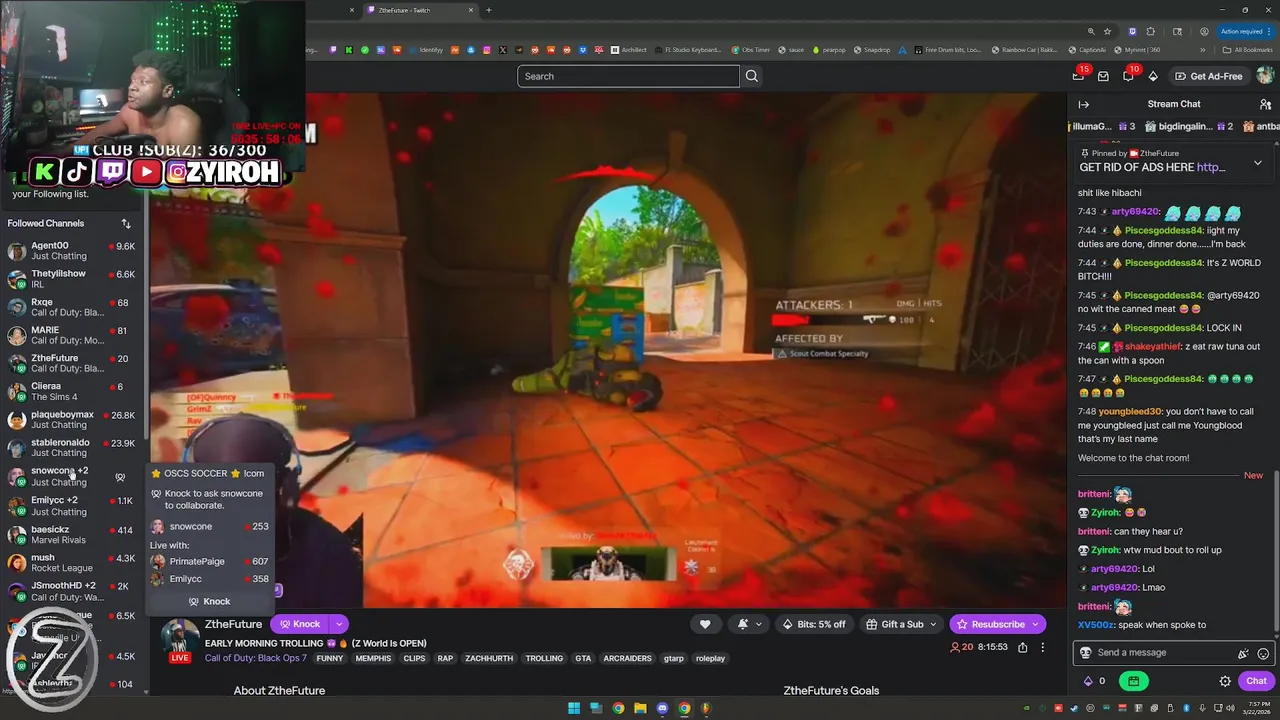Open browser extensions puzzle icon

pyautogui.click(x=1151, y=31)
